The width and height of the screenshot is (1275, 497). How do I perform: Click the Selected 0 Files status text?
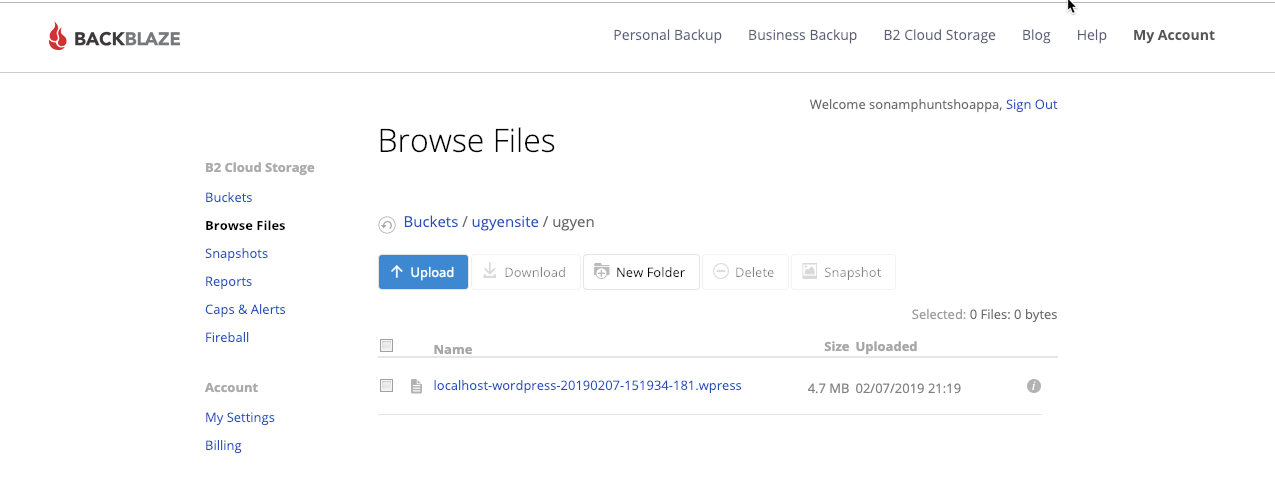point(984,314)
